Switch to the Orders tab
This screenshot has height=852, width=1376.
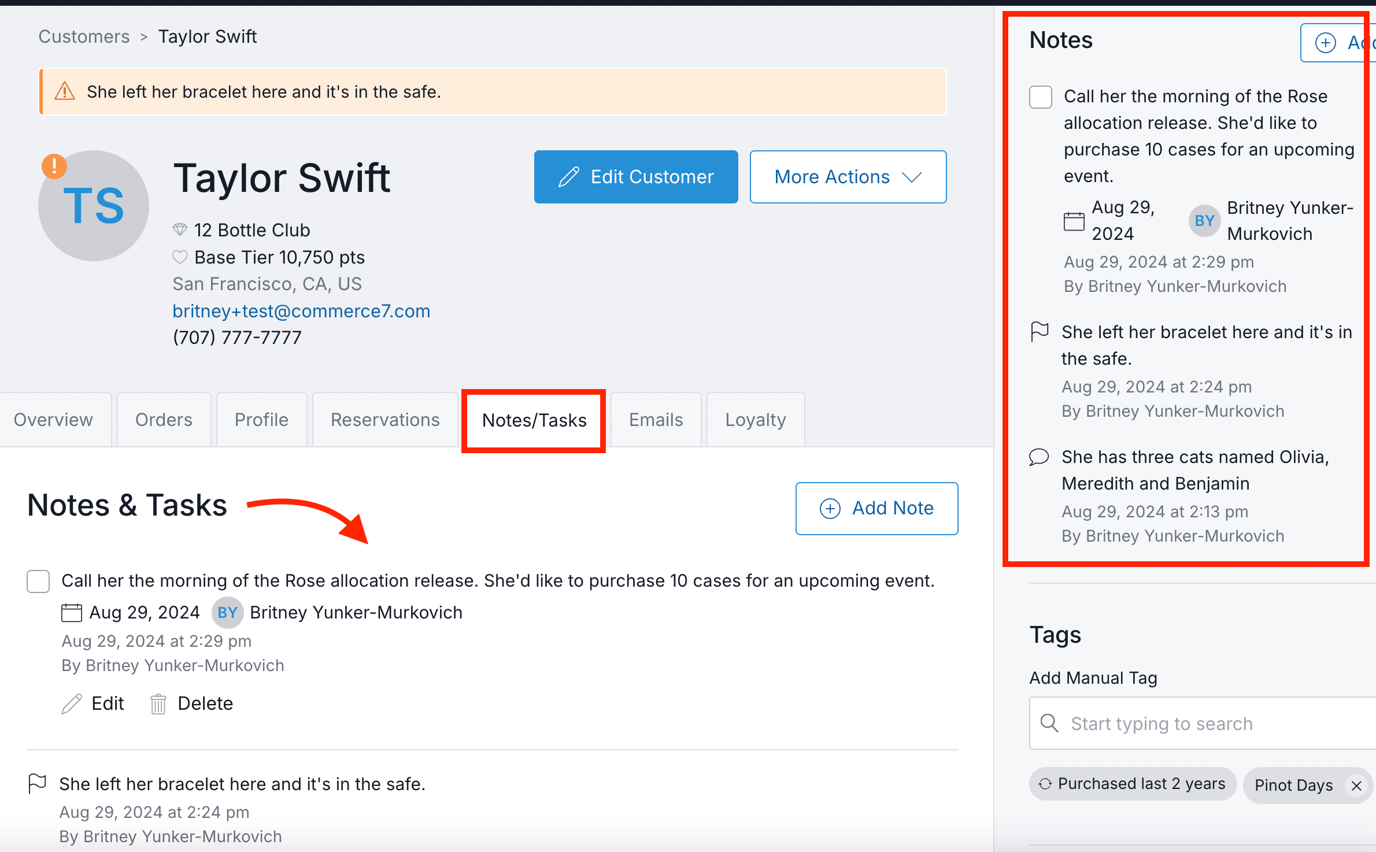click(164, 420)
